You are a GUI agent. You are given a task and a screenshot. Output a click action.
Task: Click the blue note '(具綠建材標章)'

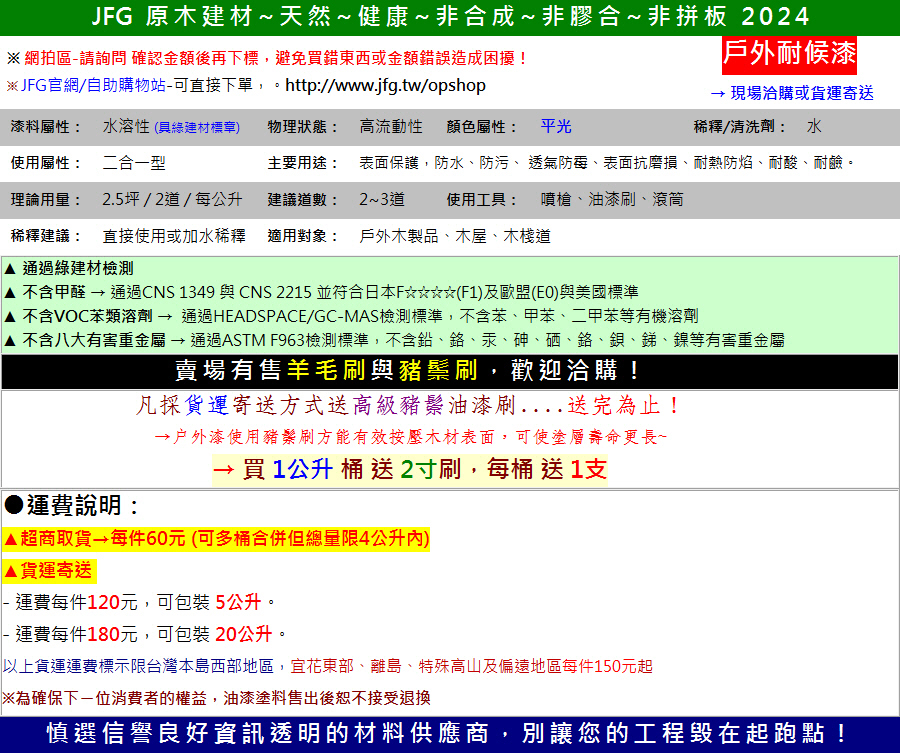[197, 127]
